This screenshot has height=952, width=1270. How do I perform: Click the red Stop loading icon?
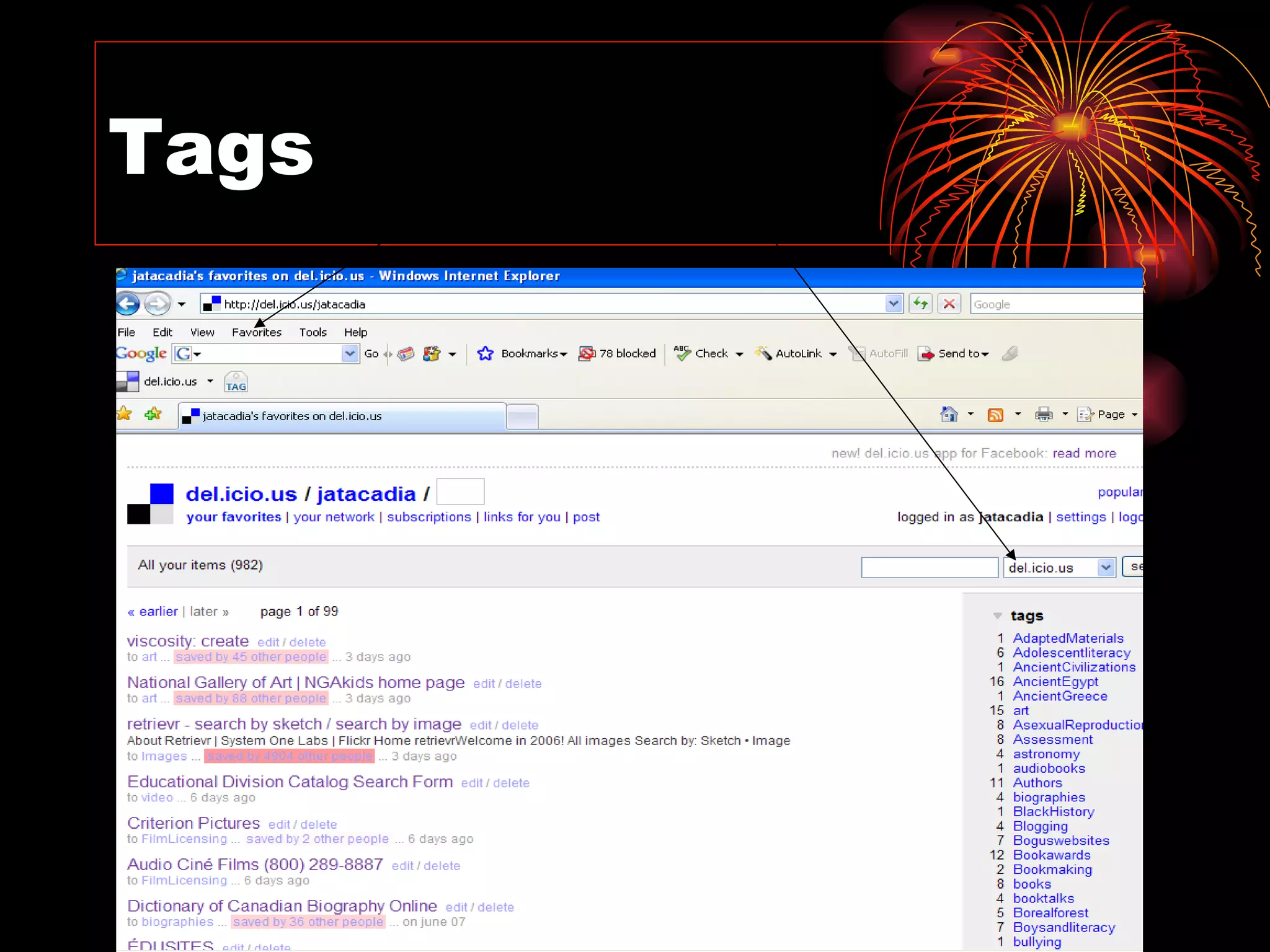949,304
